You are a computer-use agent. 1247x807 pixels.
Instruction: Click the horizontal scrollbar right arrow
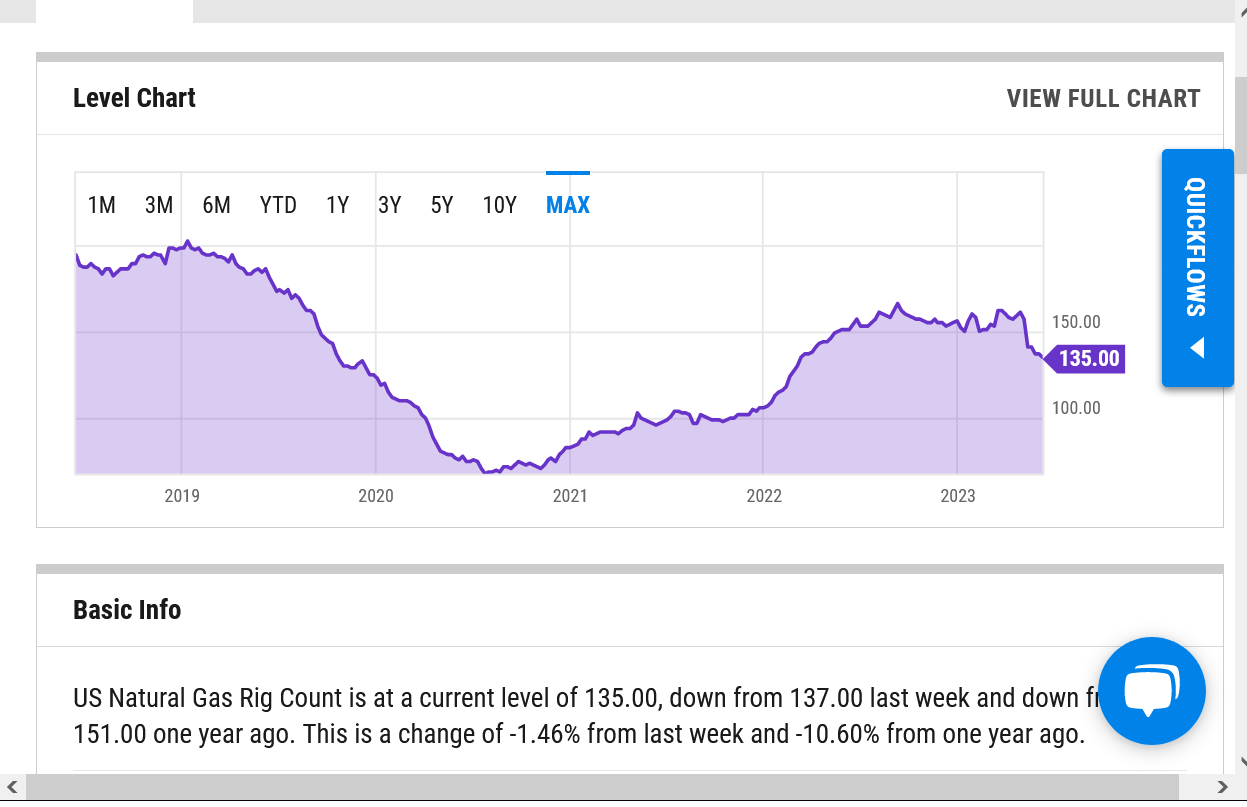click(x=1222, y=788)
